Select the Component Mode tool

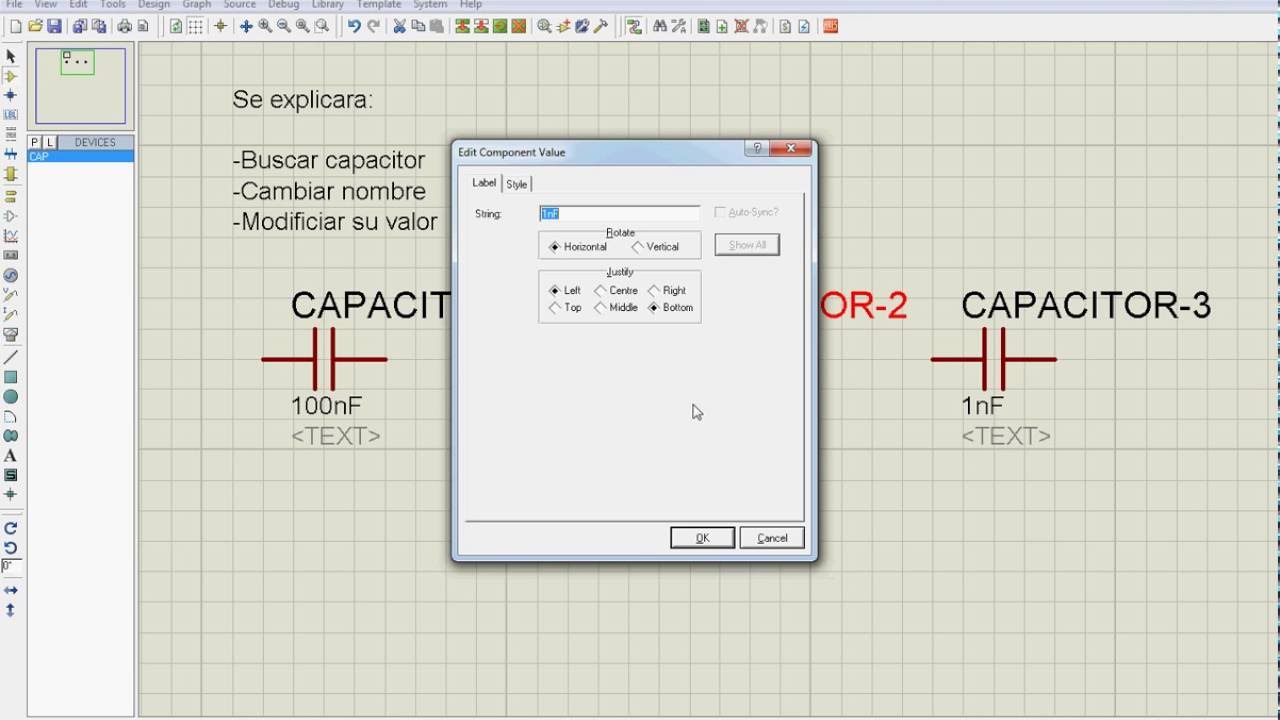pos(10,76)
